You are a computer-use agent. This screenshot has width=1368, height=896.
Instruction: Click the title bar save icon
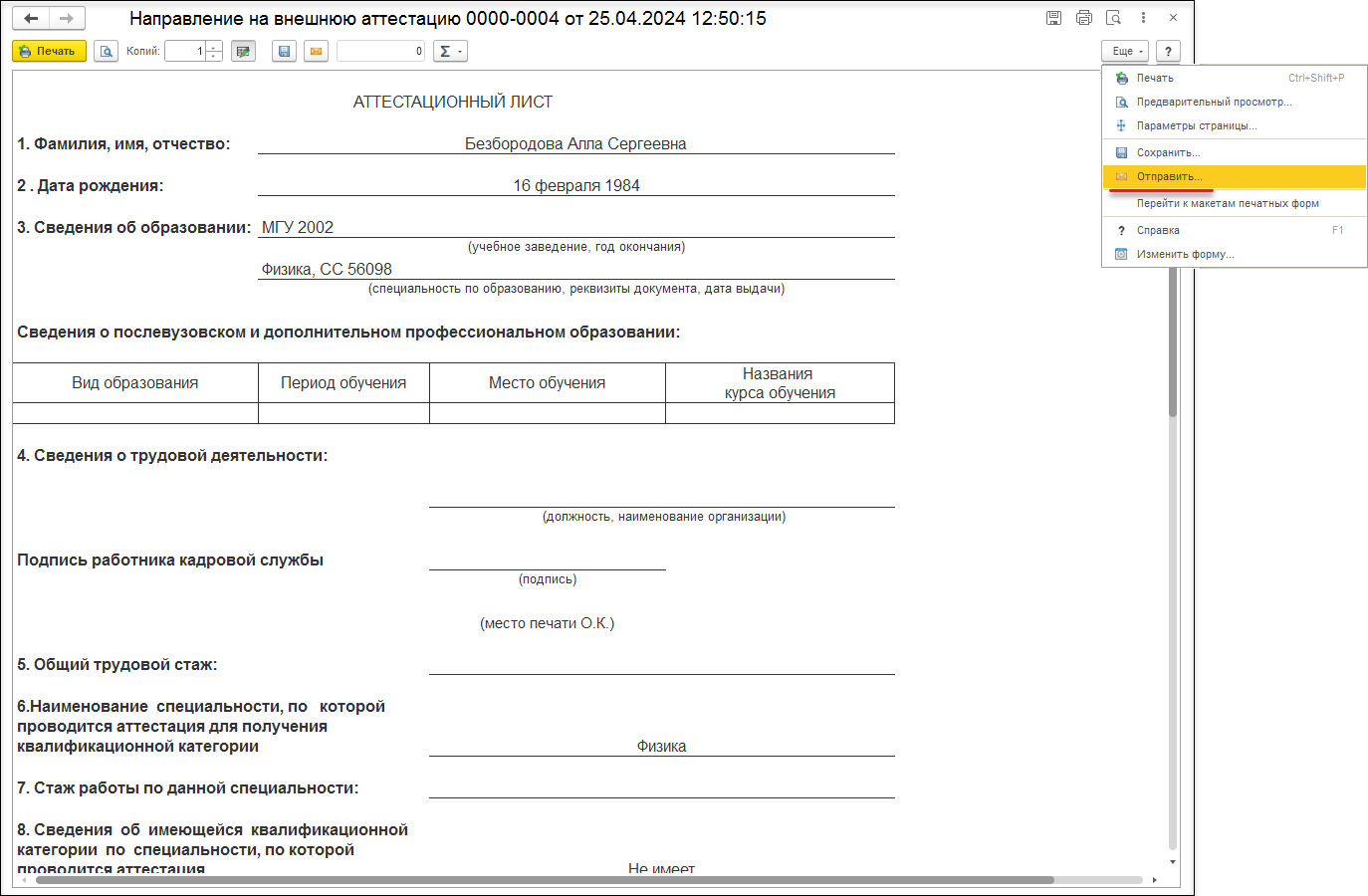pos(1054,18)
